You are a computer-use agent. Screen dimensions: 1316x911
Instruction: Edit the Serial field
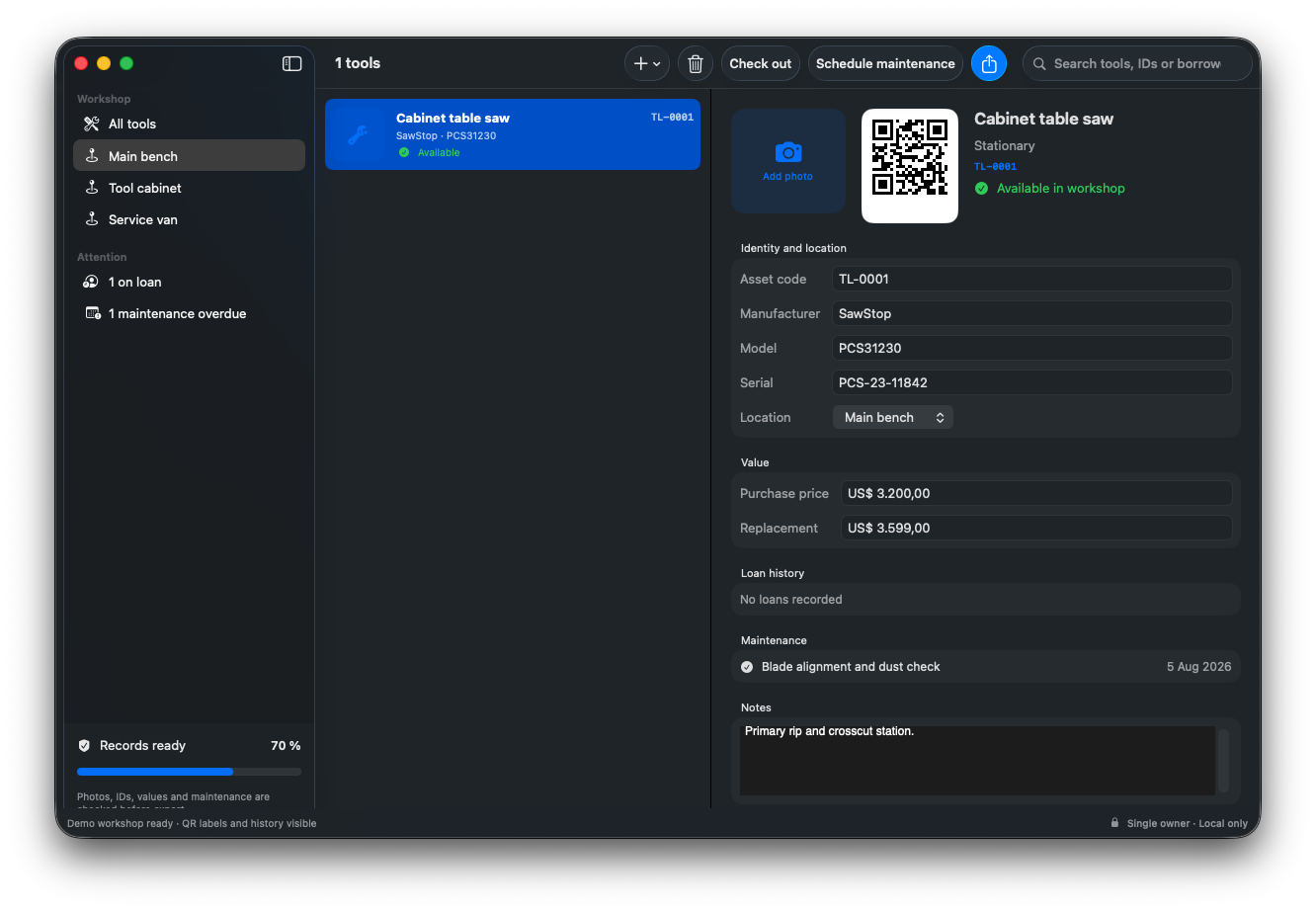click(1031, 382)
